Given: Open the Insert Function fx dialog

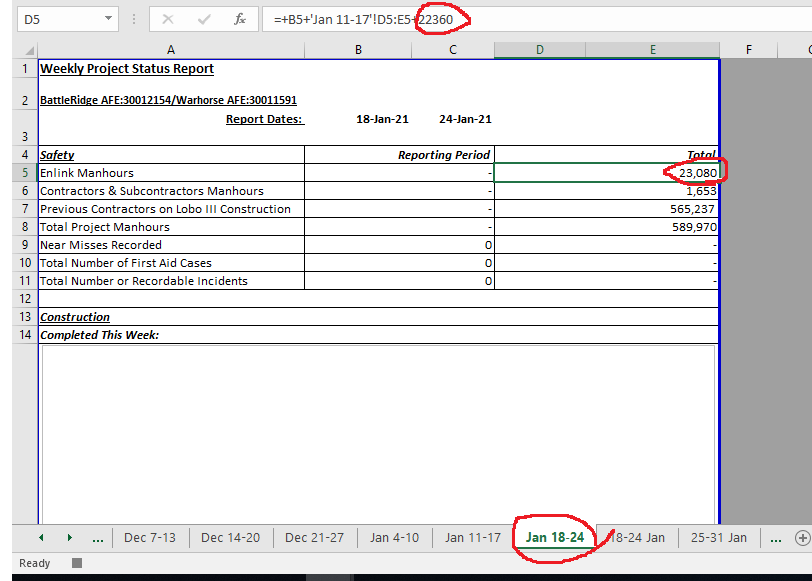Looking at the screenshot, I should [x=239, y=20].
